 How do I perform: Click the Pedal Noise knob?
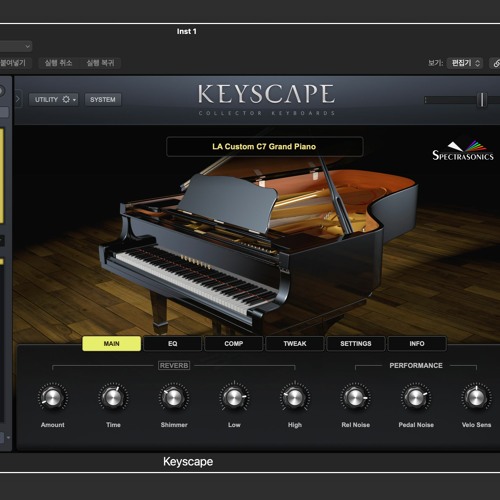[416, 397]
